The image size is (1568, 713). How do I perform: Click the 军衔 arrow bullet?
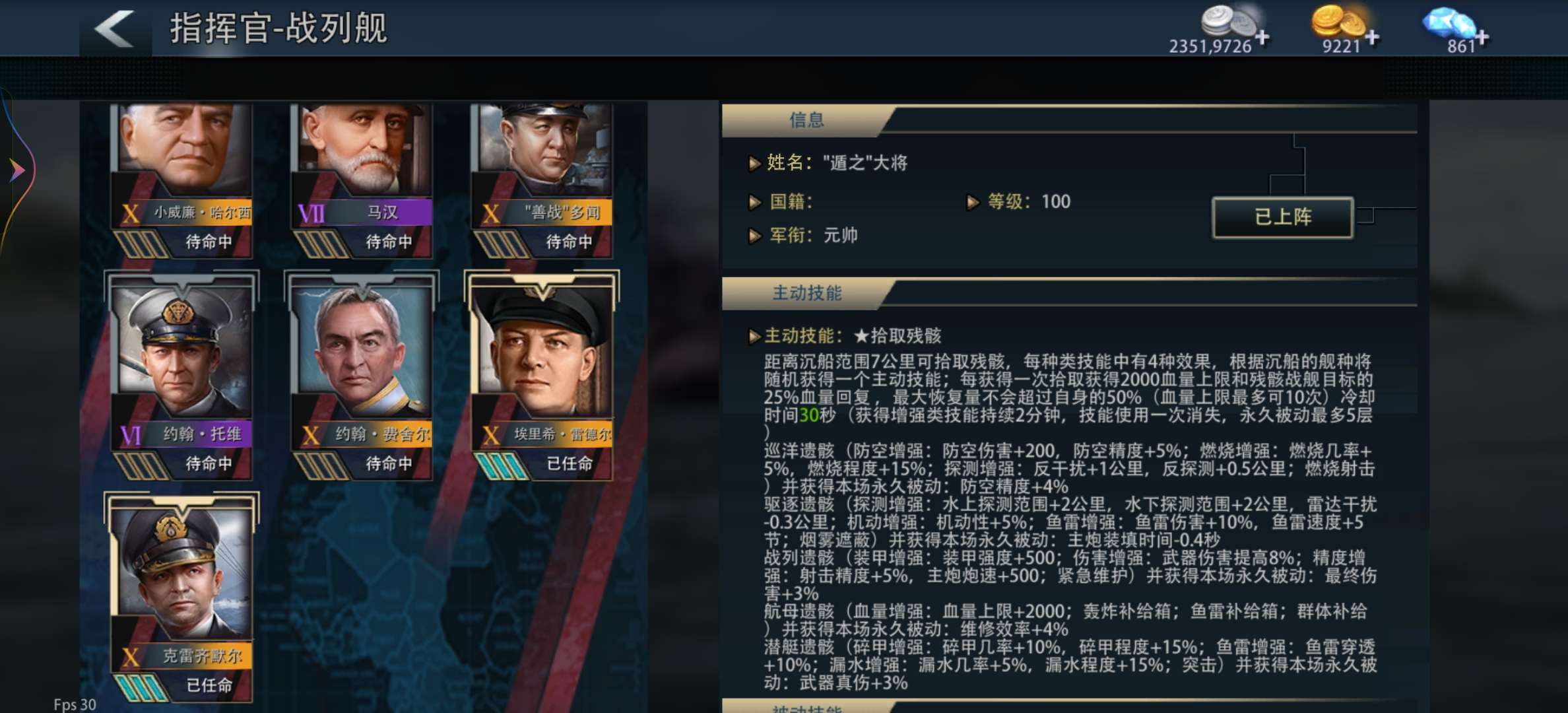(754, 236)
